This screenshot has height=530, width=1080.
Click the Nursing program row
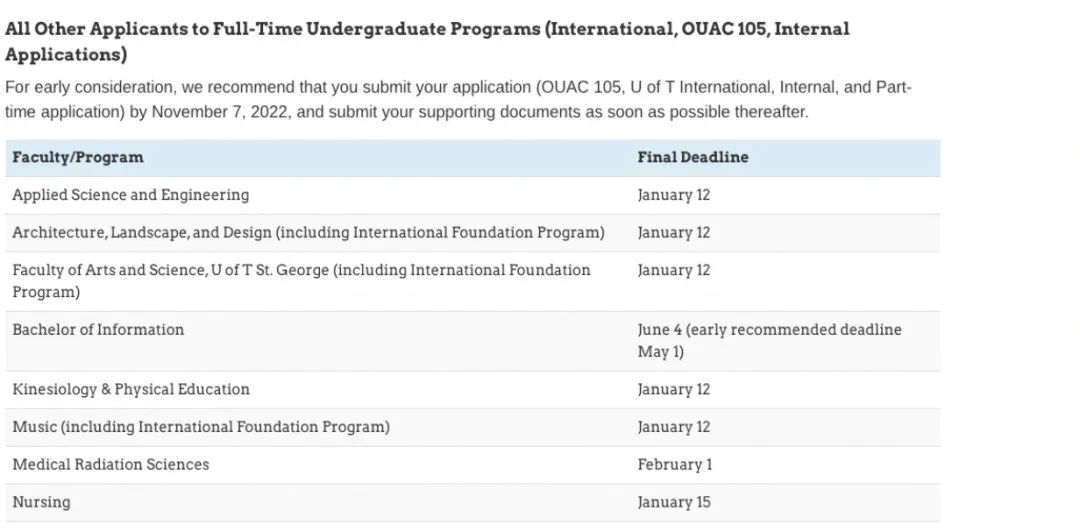click(41, 502)
